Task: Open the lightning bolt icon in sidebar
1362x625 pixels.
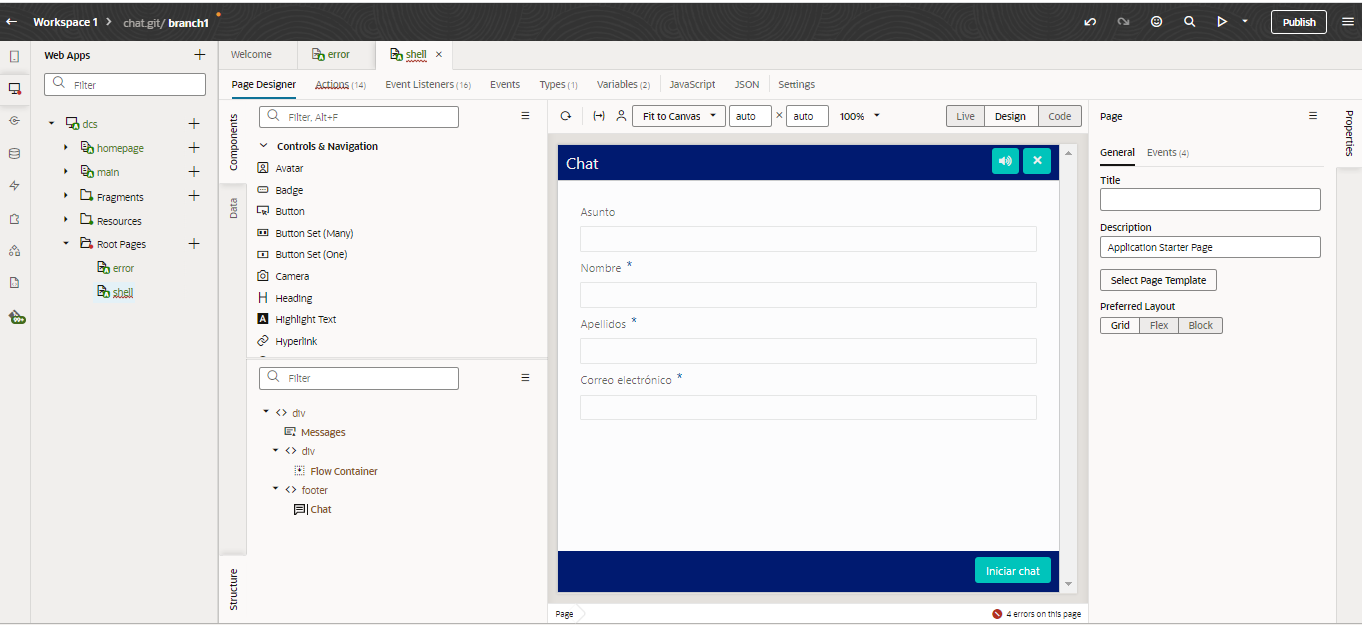Action: [14, 185]
